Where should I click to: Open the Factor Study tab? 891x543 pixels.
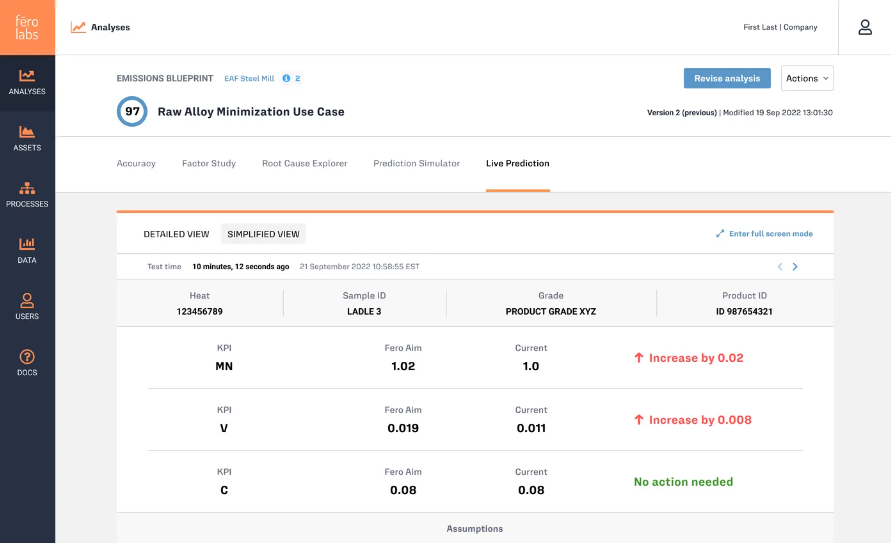tap(209, 164)
